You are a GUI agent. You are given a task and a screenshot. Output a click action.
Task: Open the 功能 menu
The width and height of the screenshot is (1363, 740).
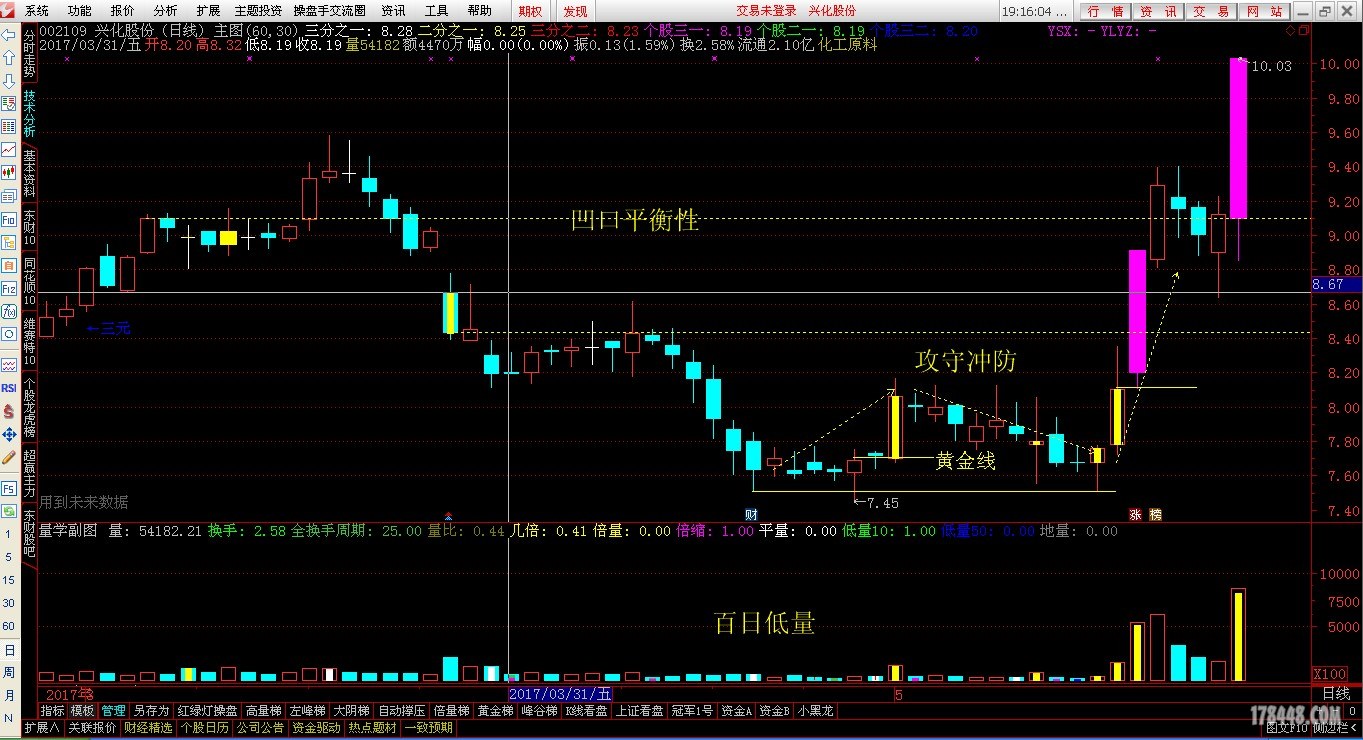pos(80,11)
